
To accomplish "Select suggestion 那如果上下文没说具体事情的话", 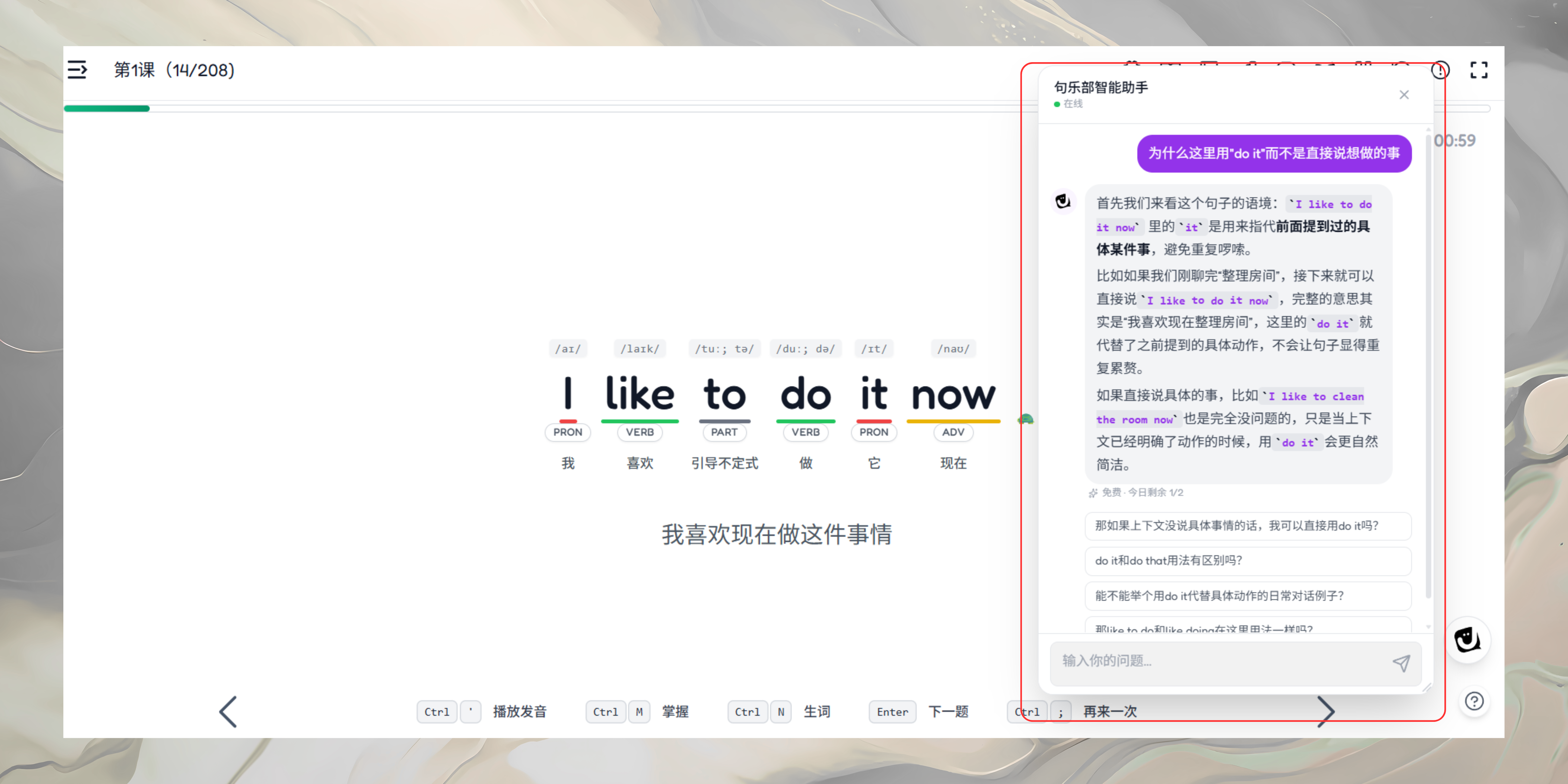I will point(1247,526).
